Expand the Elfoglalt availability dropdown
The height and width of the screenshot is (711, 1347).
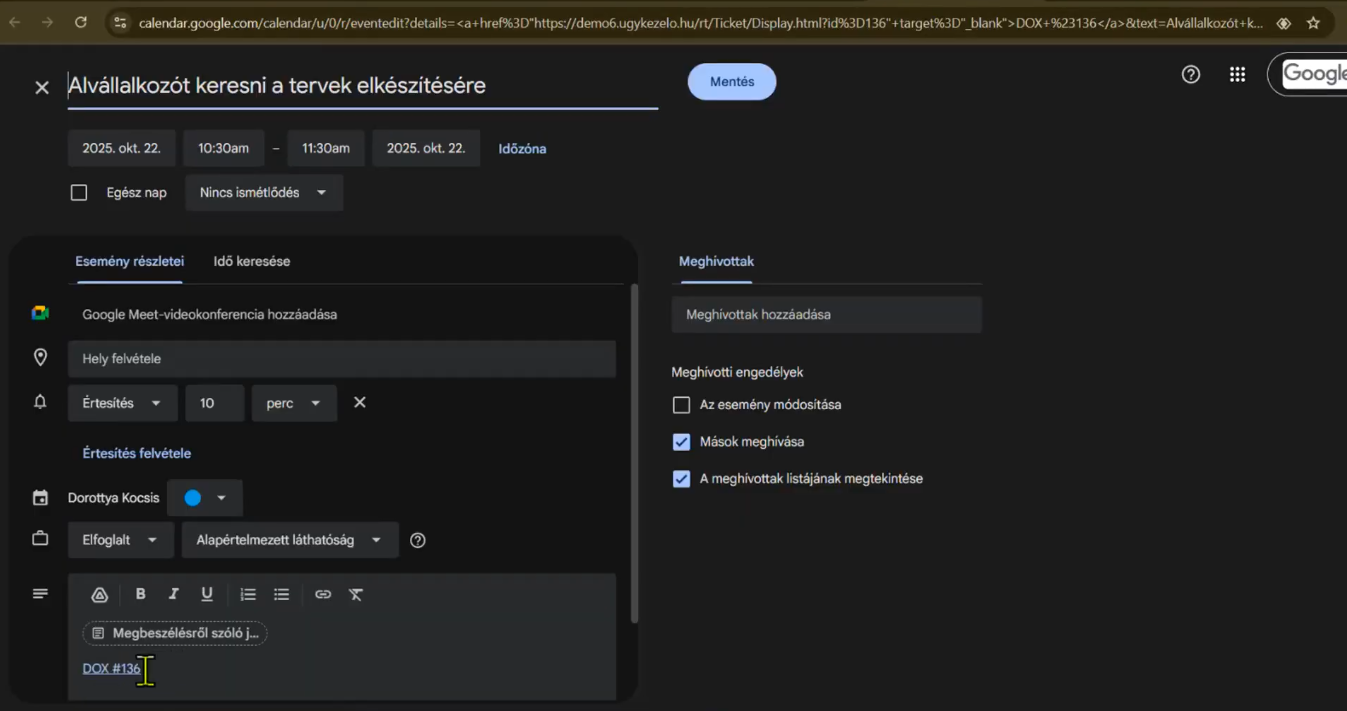[121, 540]
